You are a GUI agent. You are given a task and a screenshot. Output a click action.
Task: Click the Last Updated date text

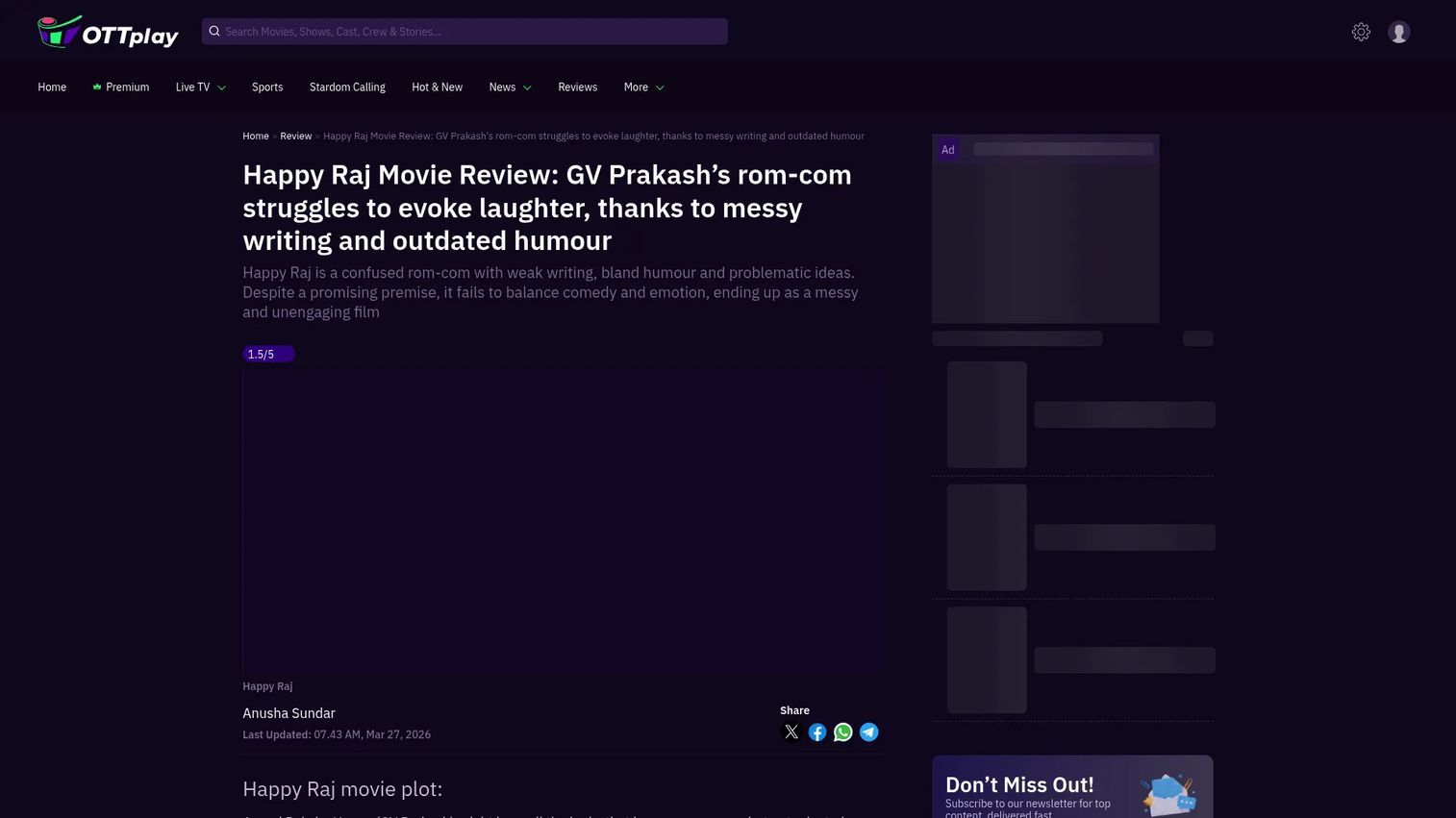(337, 734)
